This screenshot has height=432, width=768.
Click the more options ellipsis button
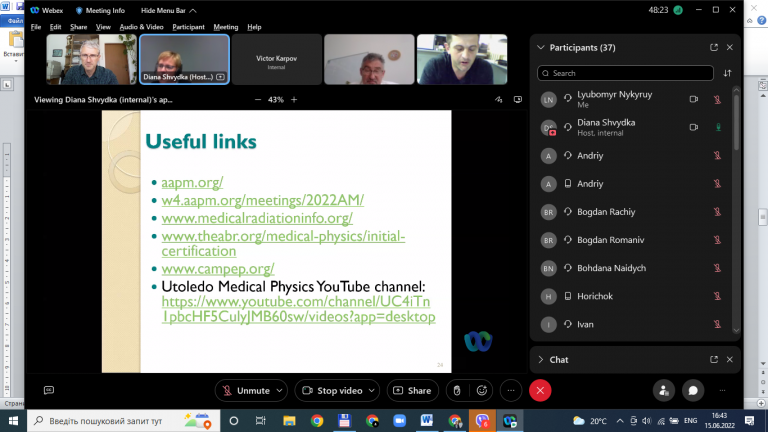click(511, 390)
